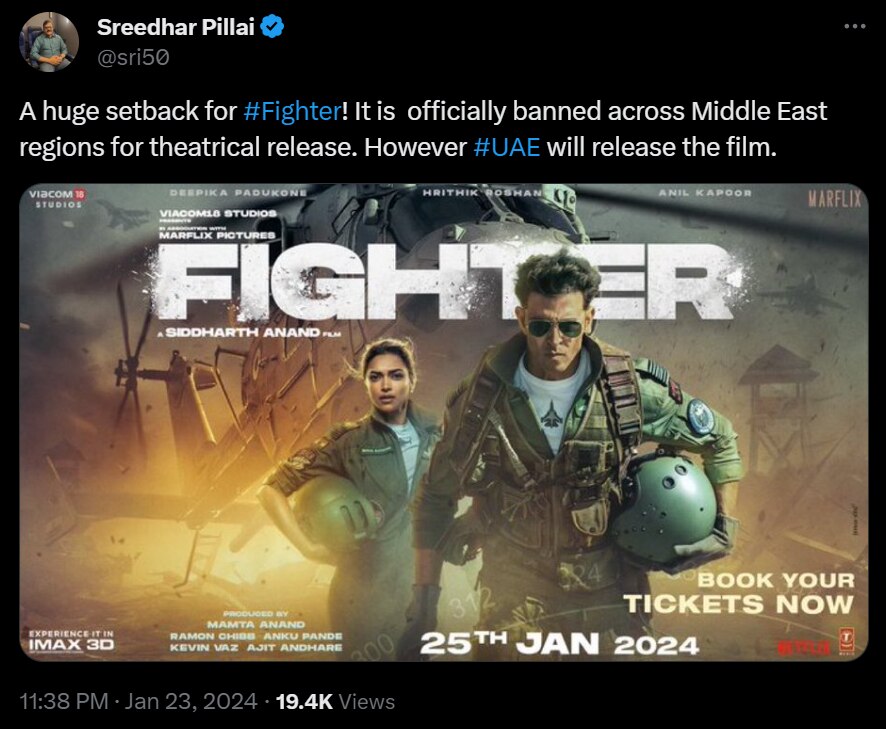886x729 pixels.
Task: Click the Sreedhar Pillai display name
Action: (x=176, y=27)
